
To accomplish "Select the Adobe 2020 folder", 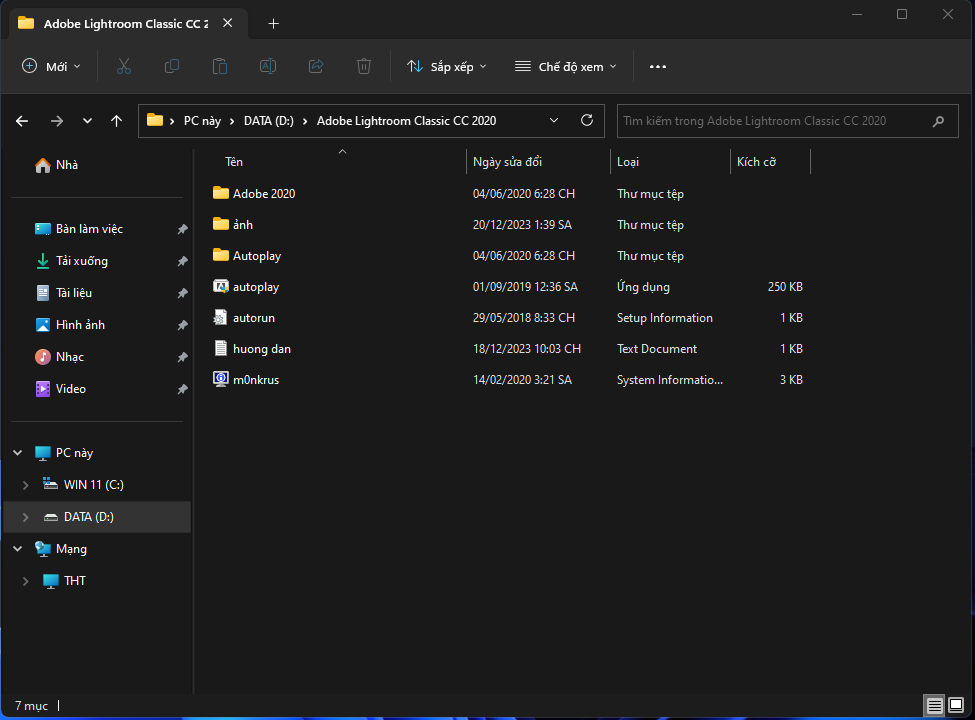I will (254, 193).
